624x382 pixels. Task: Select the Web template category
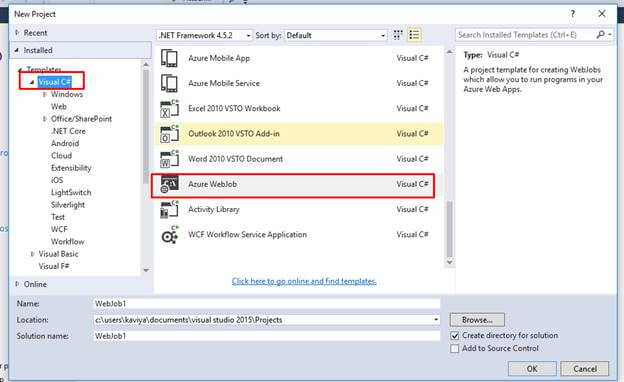(x=59, y=107)
